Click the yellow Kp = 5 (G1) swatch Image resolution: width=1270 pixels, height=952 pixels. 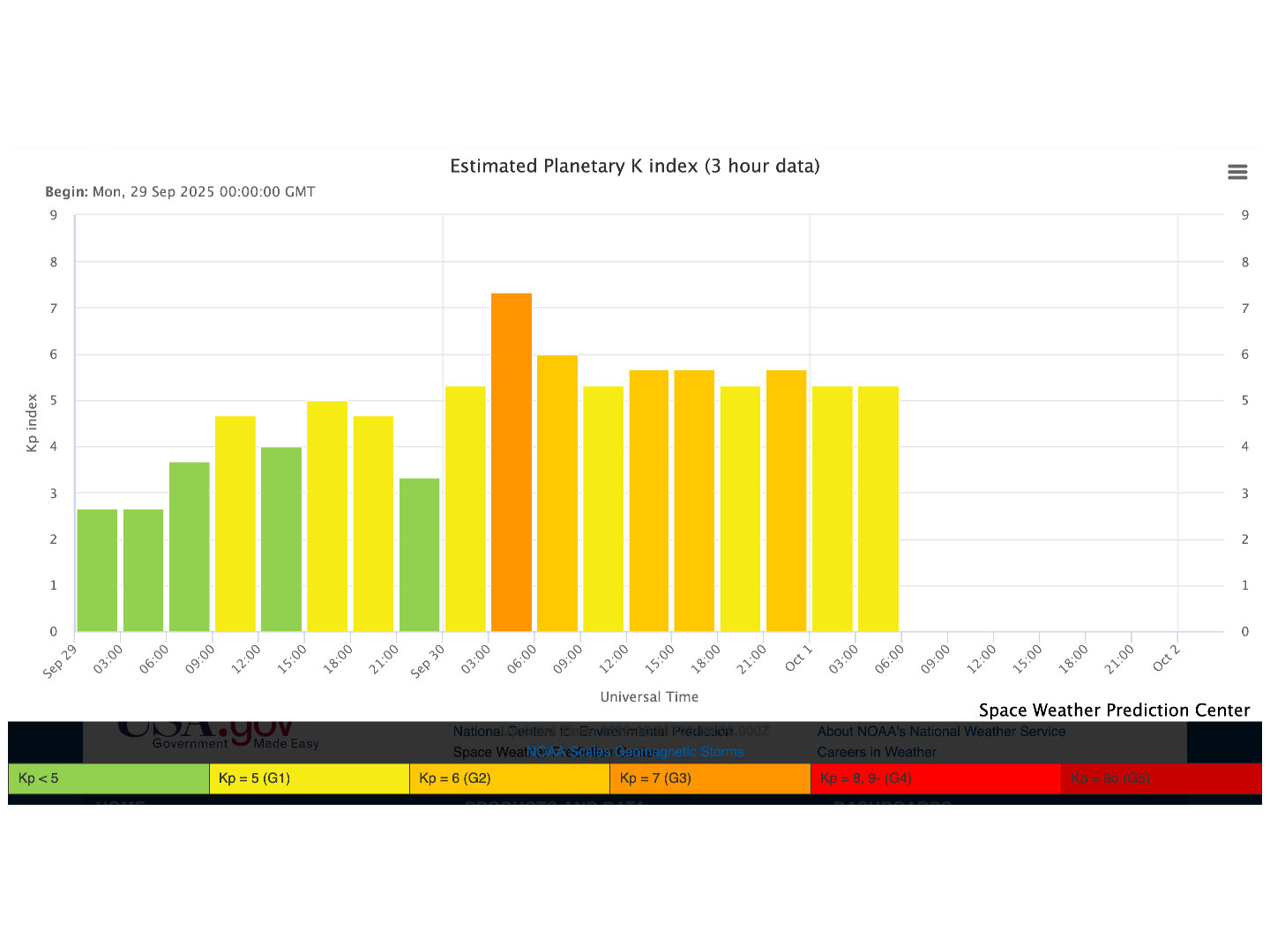point(309,778)
